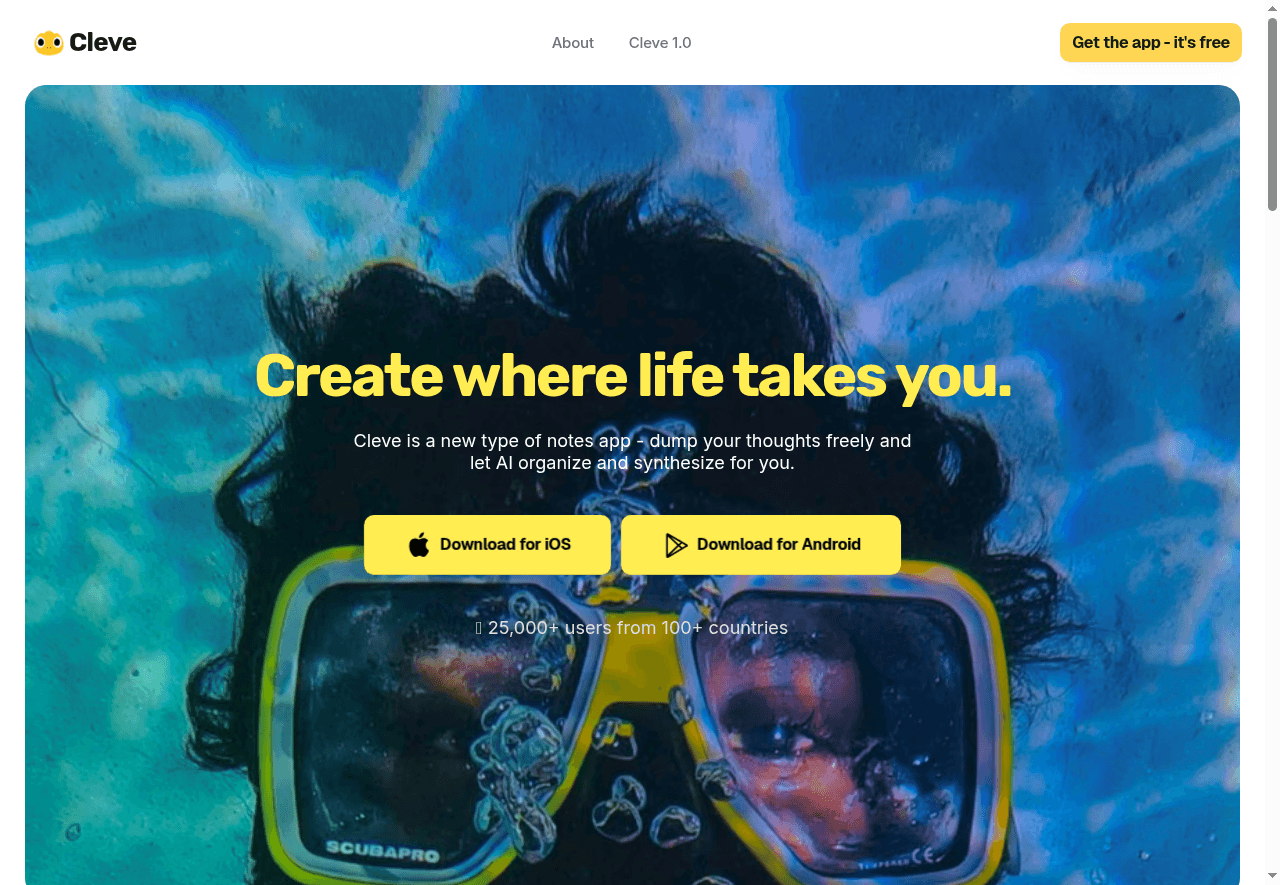Click the 25,000+ users from 100+ countries text
The image size is (1280, 885).
coord(638,628)
